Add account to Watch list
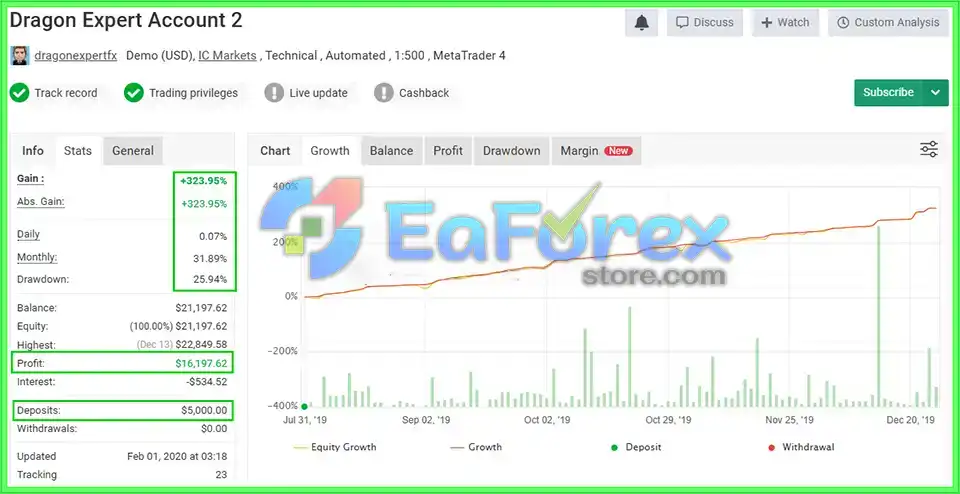Image resolution: width=960 pixels, height=494 pixels. point(786,23)
